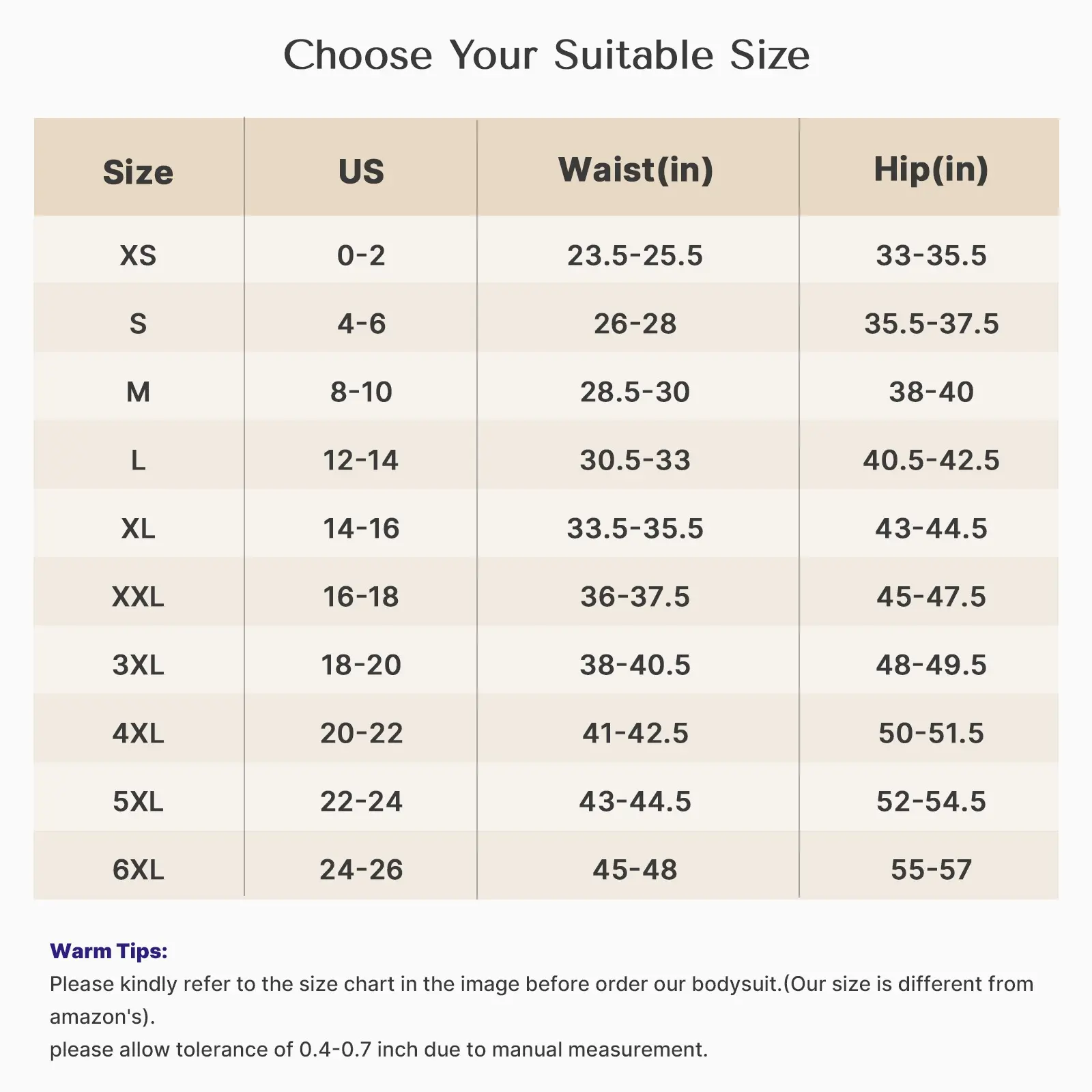Screen dimensions: 1092x1092
Task: Click the US column header
Action: [361, 171]
